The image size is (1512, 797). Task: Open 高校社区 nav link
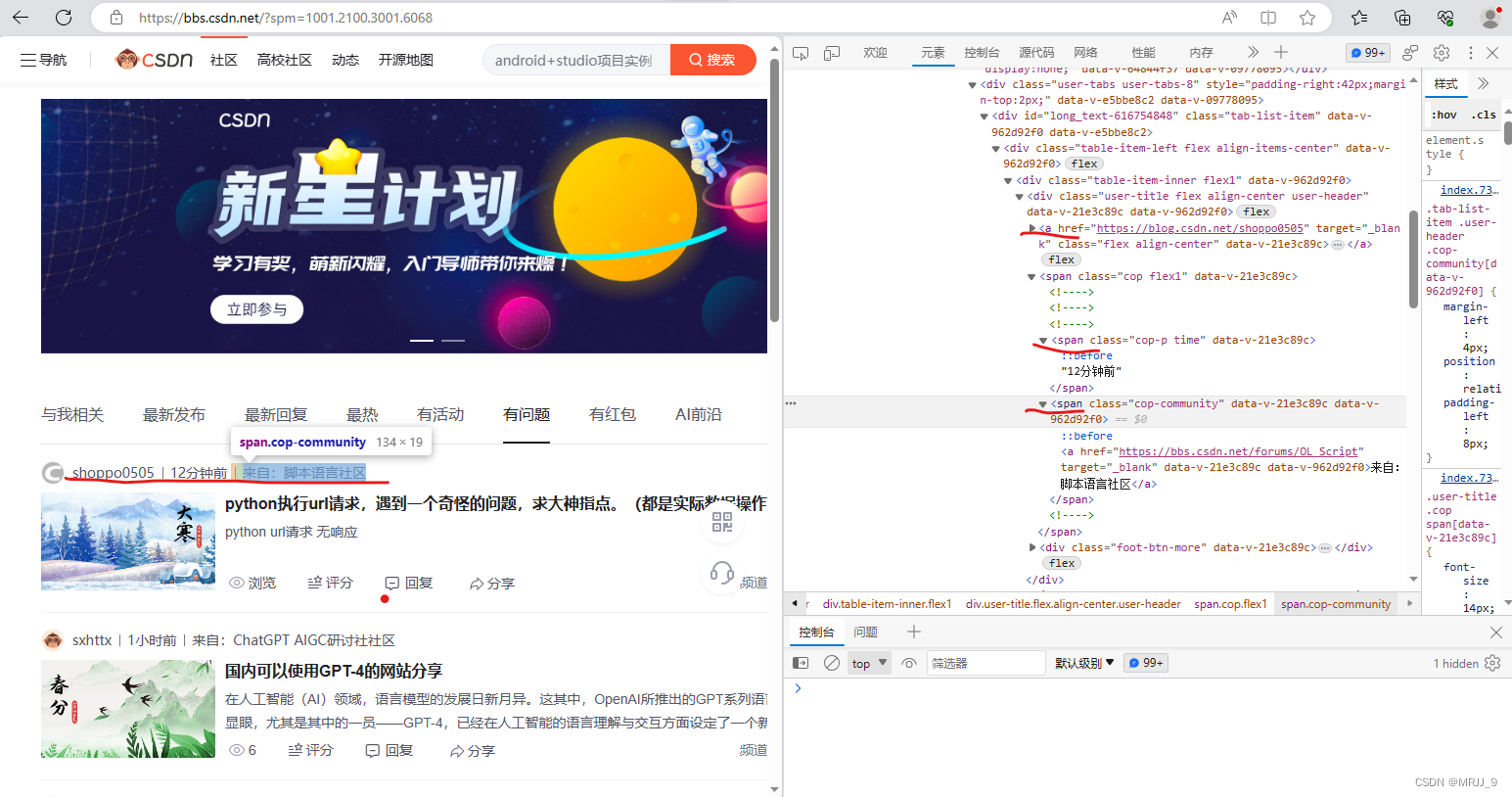[x=285, y=60]
